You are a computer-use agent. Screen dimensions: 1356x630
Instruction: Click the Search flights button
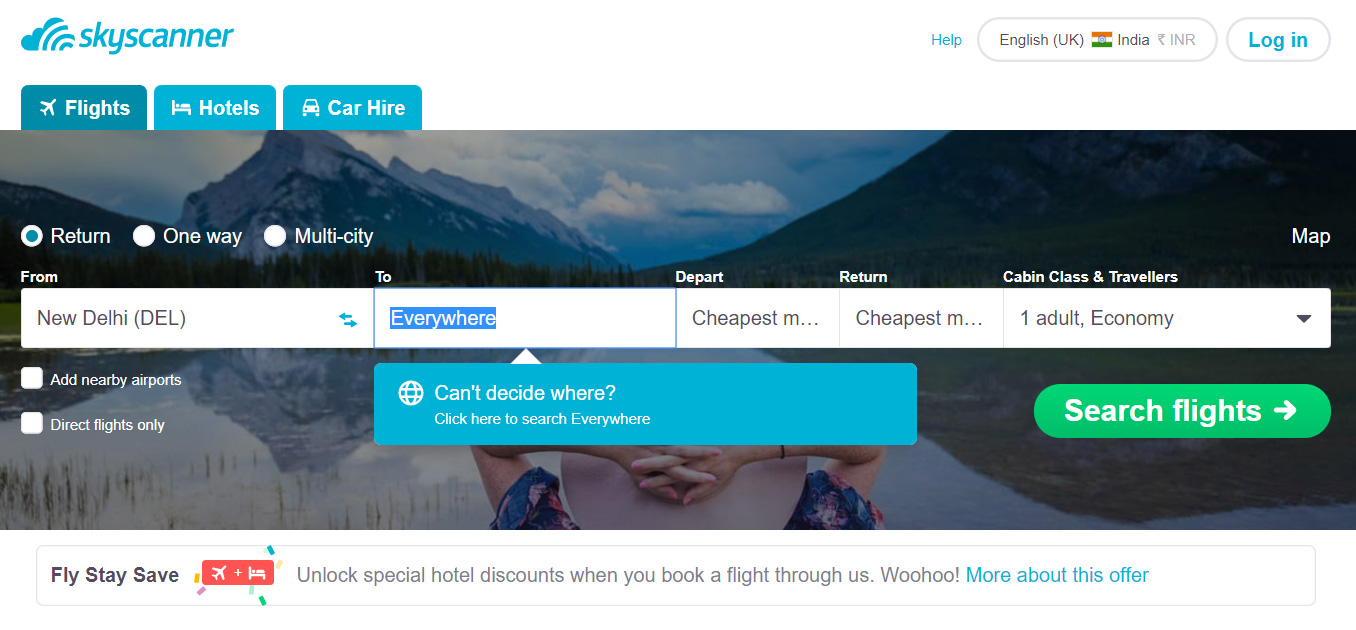[x=1182, y=411]
